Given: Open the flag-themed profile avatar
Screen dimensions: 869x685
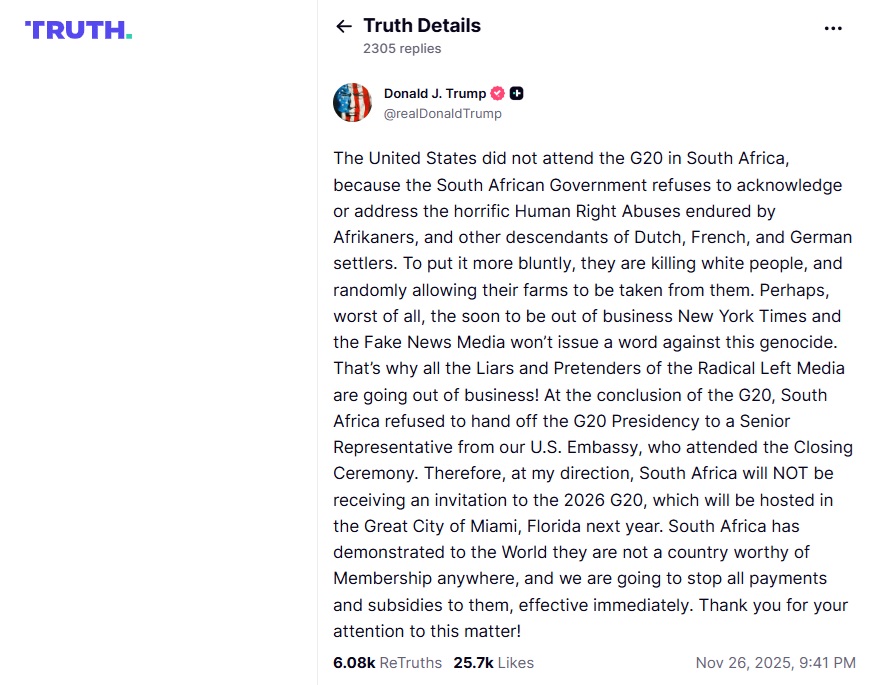Looking at the screenshot, I should pyautogui.click(x=352, y=103).
